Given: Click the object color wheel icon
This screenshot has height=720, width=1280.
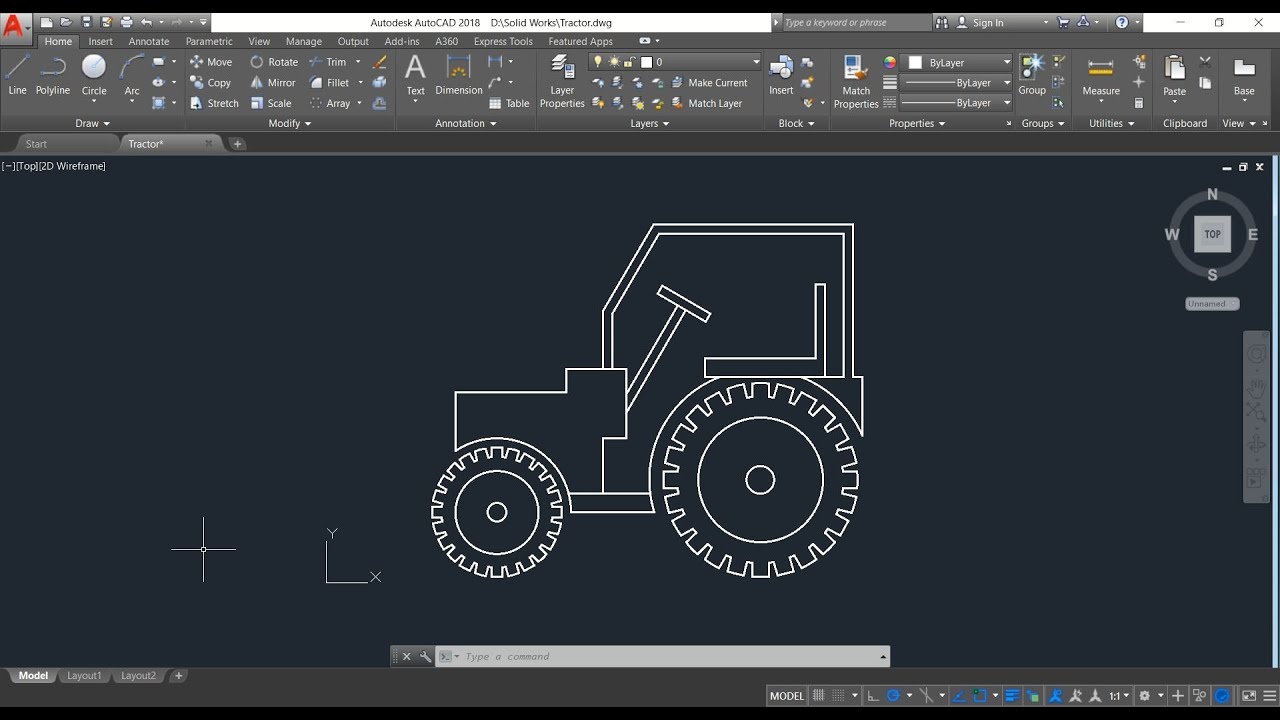Looking at the screenshot, I should [890, 62].
